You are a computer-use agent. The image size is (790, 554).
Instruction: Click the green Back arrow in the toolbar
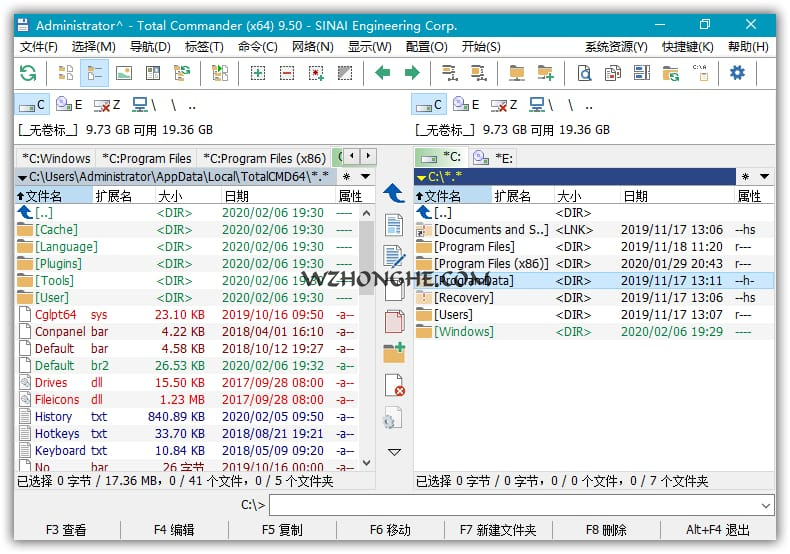click(x=382, y=73)
